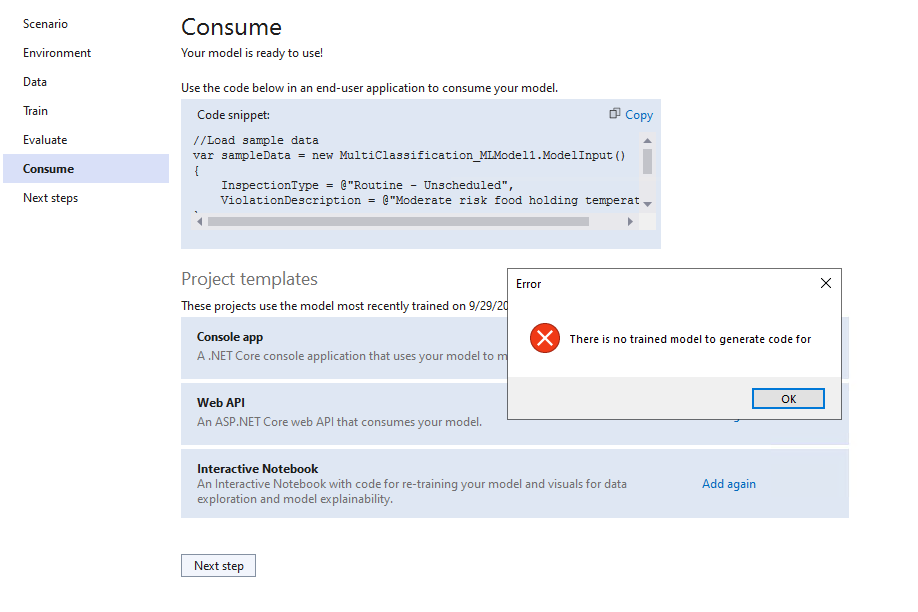
Task: Close the Error dialog with the X
Action: coord(825,283)
